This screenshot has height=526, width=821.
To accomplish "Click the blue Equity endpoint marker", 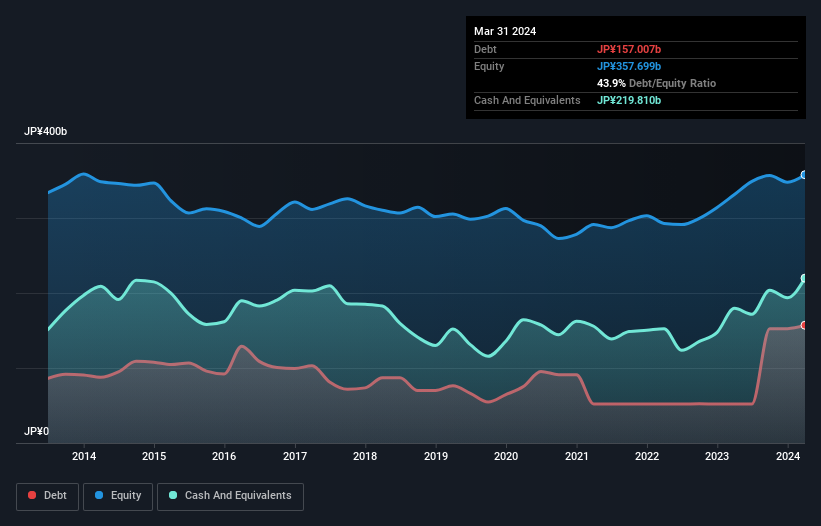I will 803,175.
